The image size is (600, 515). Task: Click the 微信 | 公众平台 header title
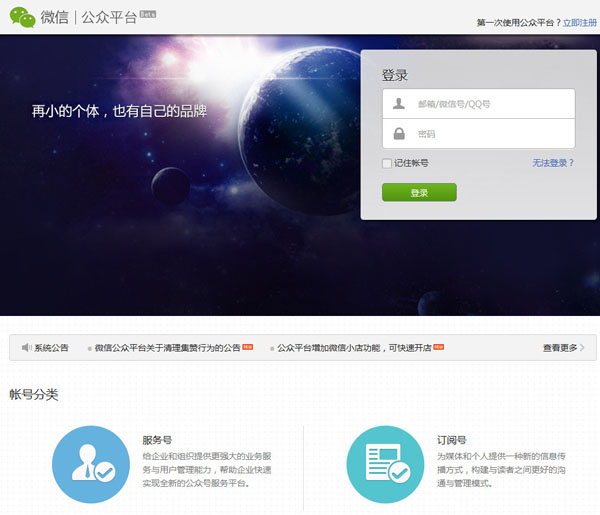[x=89, y=17]
